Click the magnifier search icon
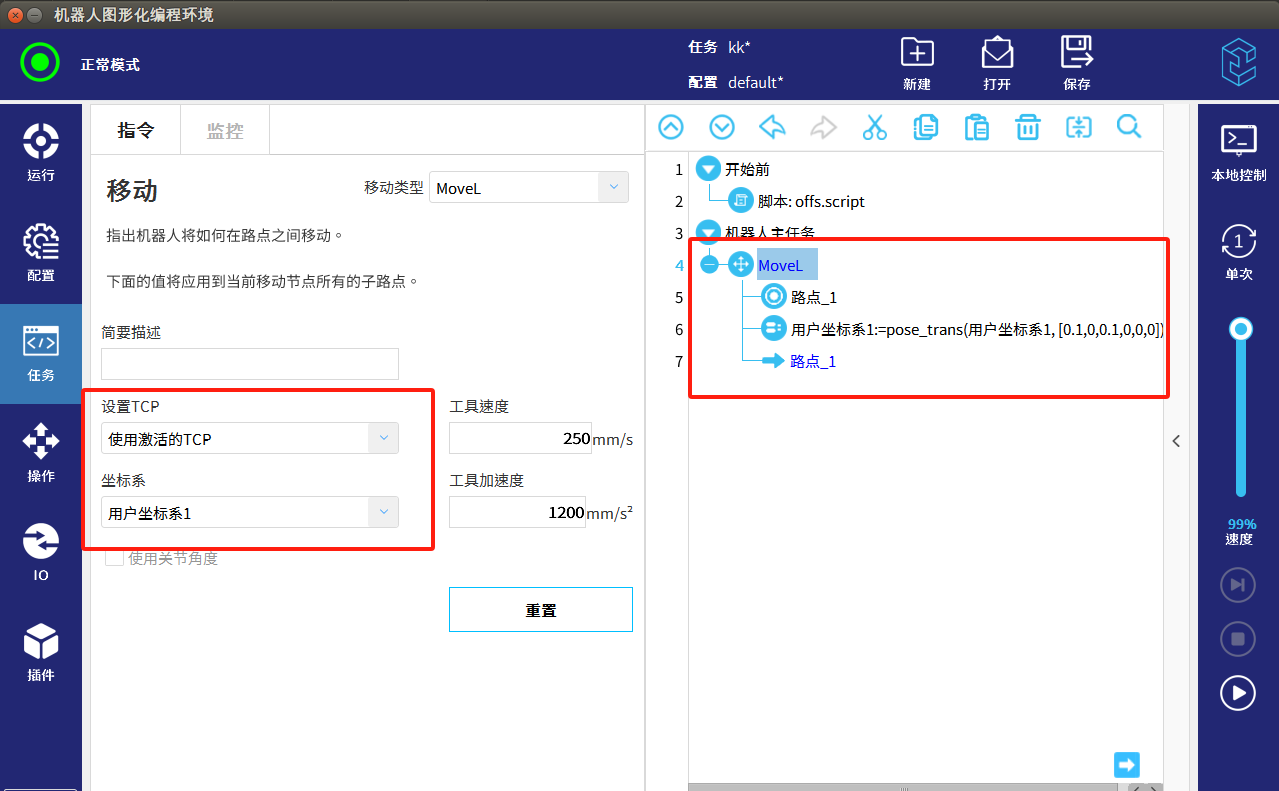Viewport: 1279px width, 791px height. click(1129, 127)
